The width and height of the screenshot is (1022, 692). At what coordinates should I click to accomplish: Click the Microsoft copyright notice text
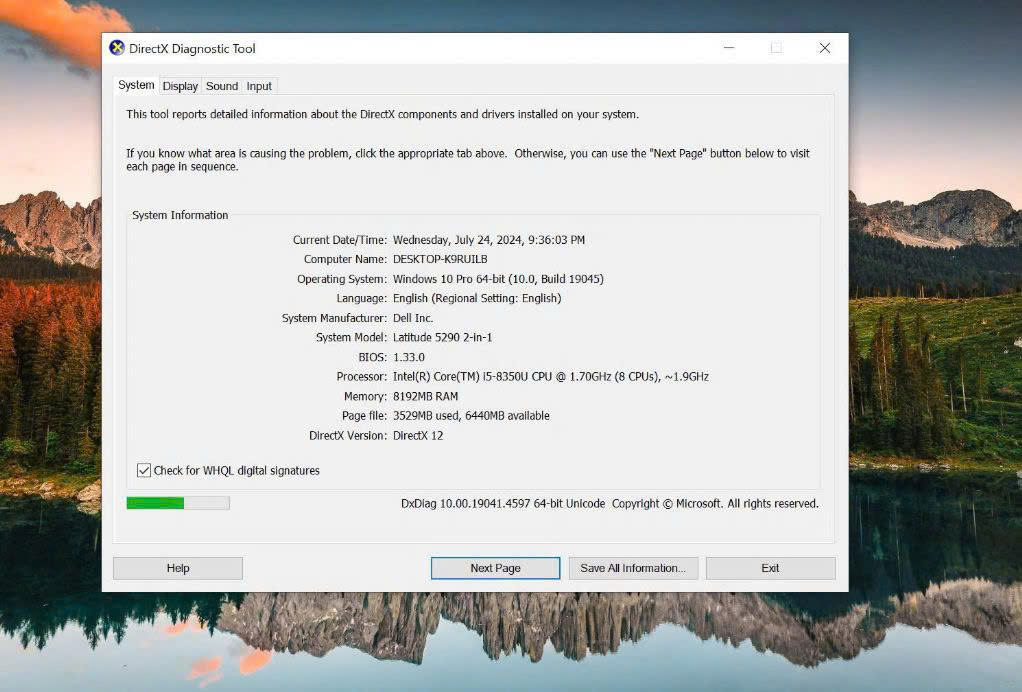pyautogui.click(x=715, y=504)
